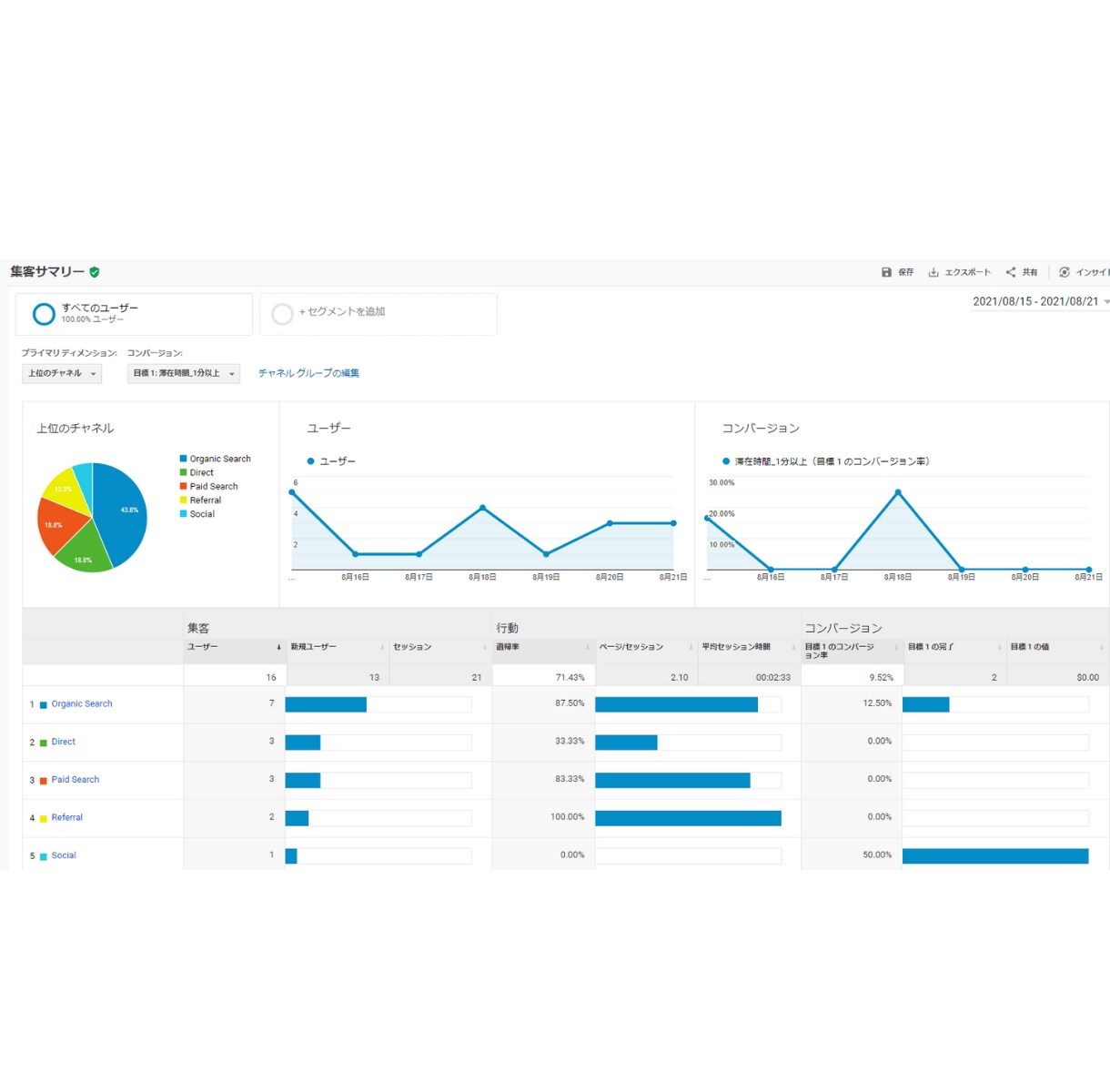This screenshot has width=1110, height=1092.
Task: Open the insights (インサイト) icon
Action: 1065,272
